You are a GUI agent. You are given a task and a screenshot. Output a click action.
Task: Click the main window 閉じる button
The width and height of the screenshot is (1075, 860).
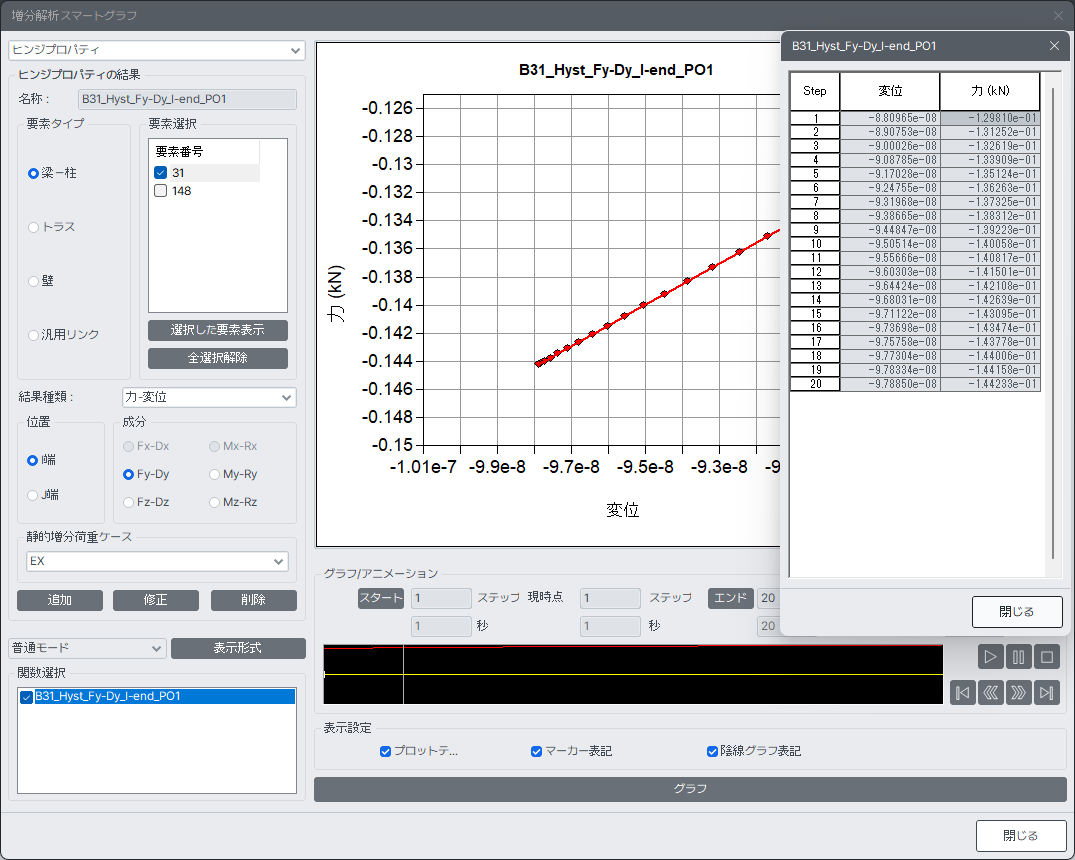tap(1021, 836)
